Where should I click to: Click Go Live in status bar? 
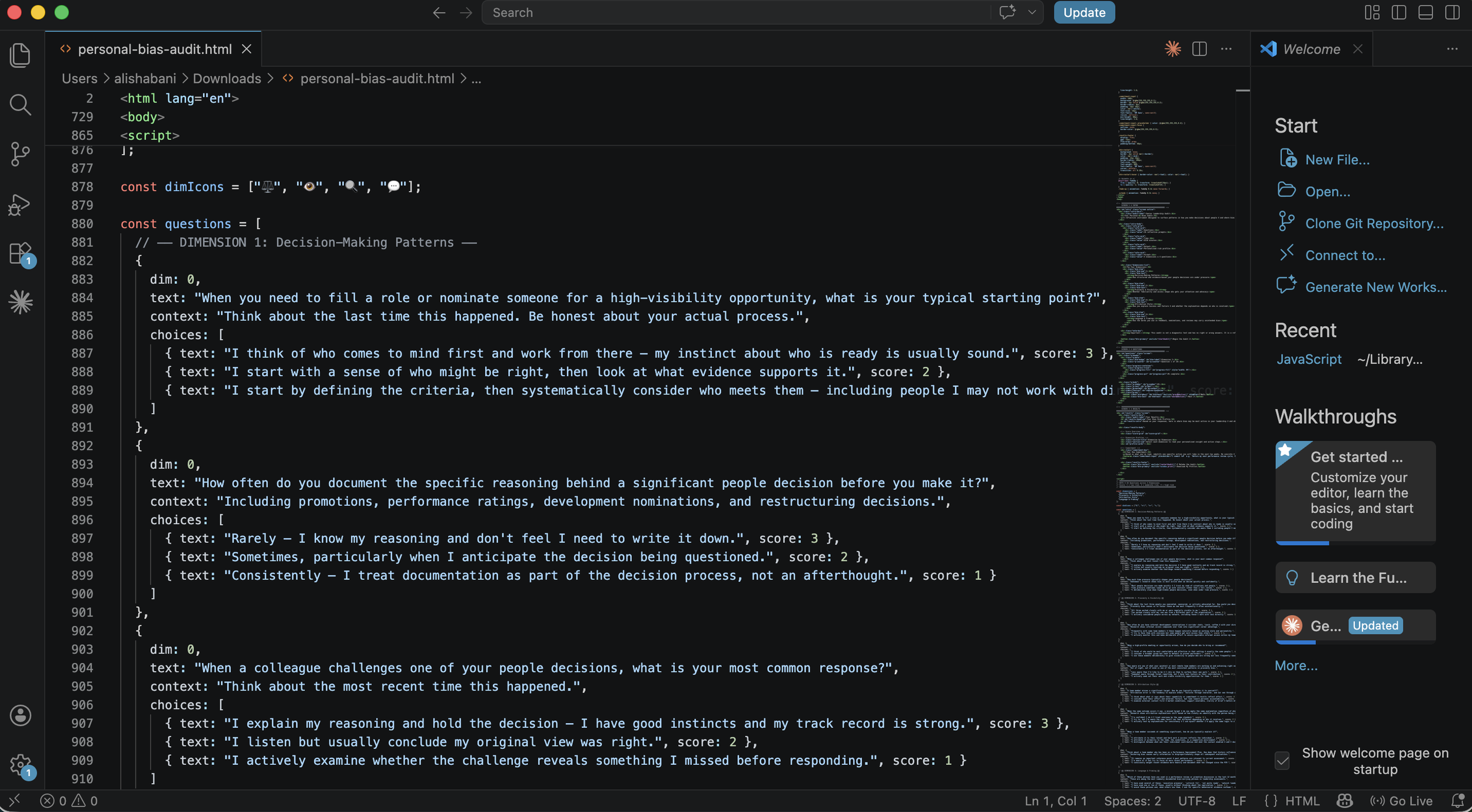pos(1401,801)
